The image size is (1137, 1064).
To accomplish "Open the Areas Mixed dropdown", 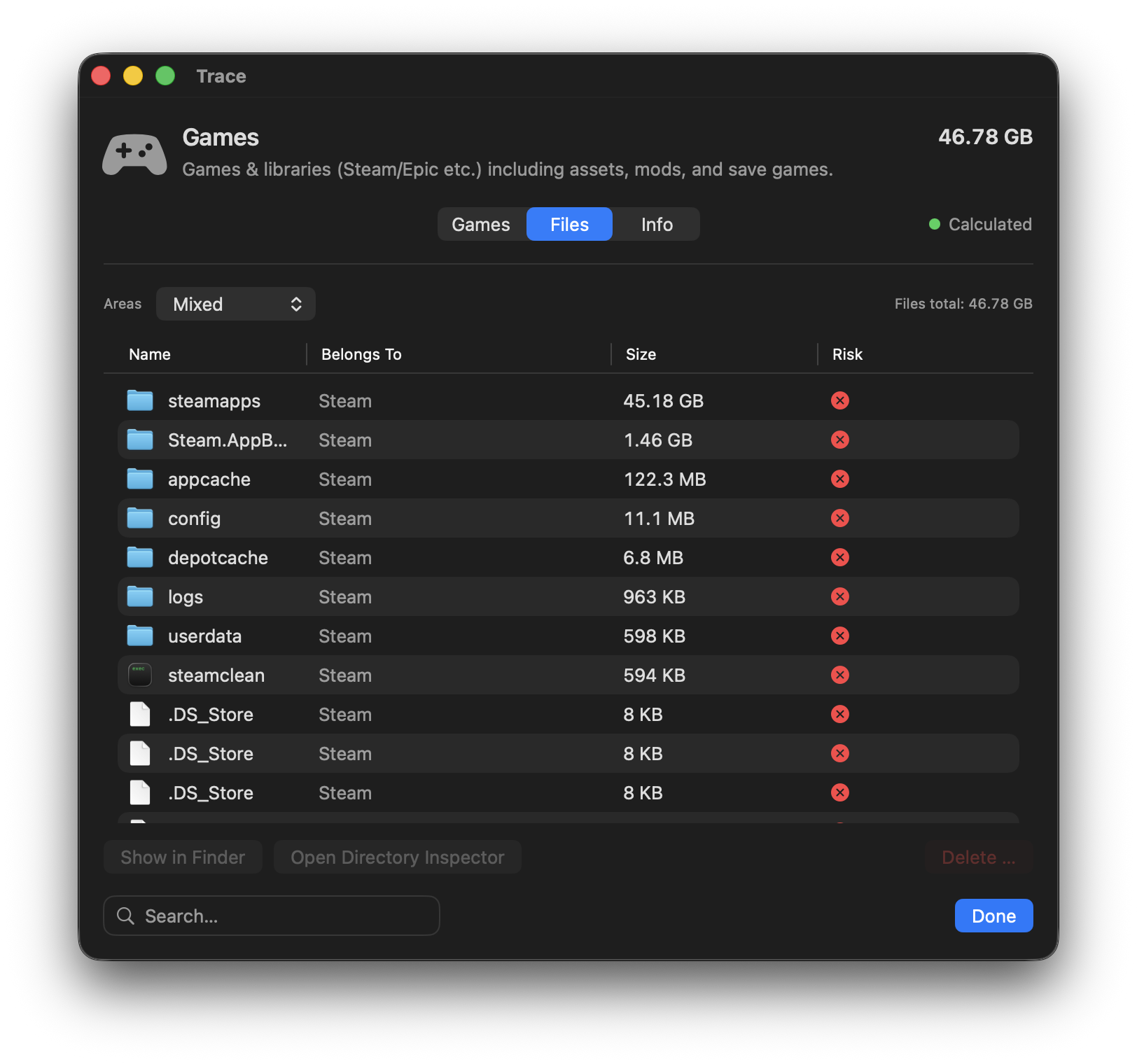I will pos(235,304).
